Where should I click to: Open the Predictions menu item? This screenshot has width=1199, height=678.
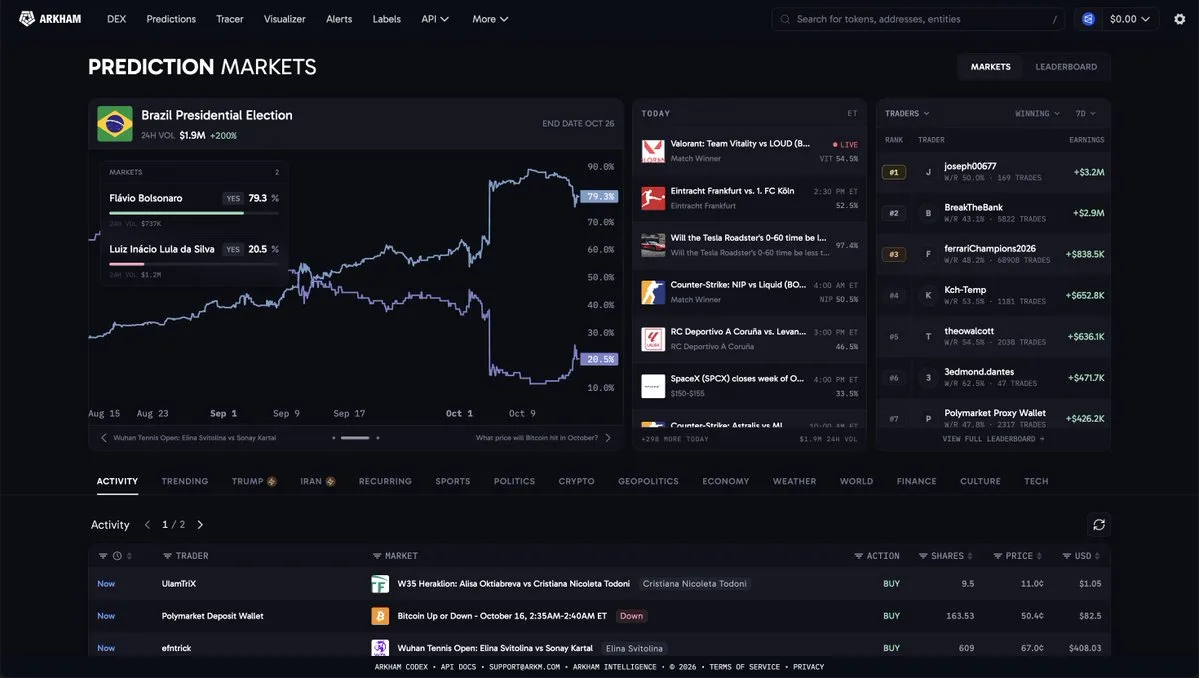pyautogui.click(x=171, y=19)
